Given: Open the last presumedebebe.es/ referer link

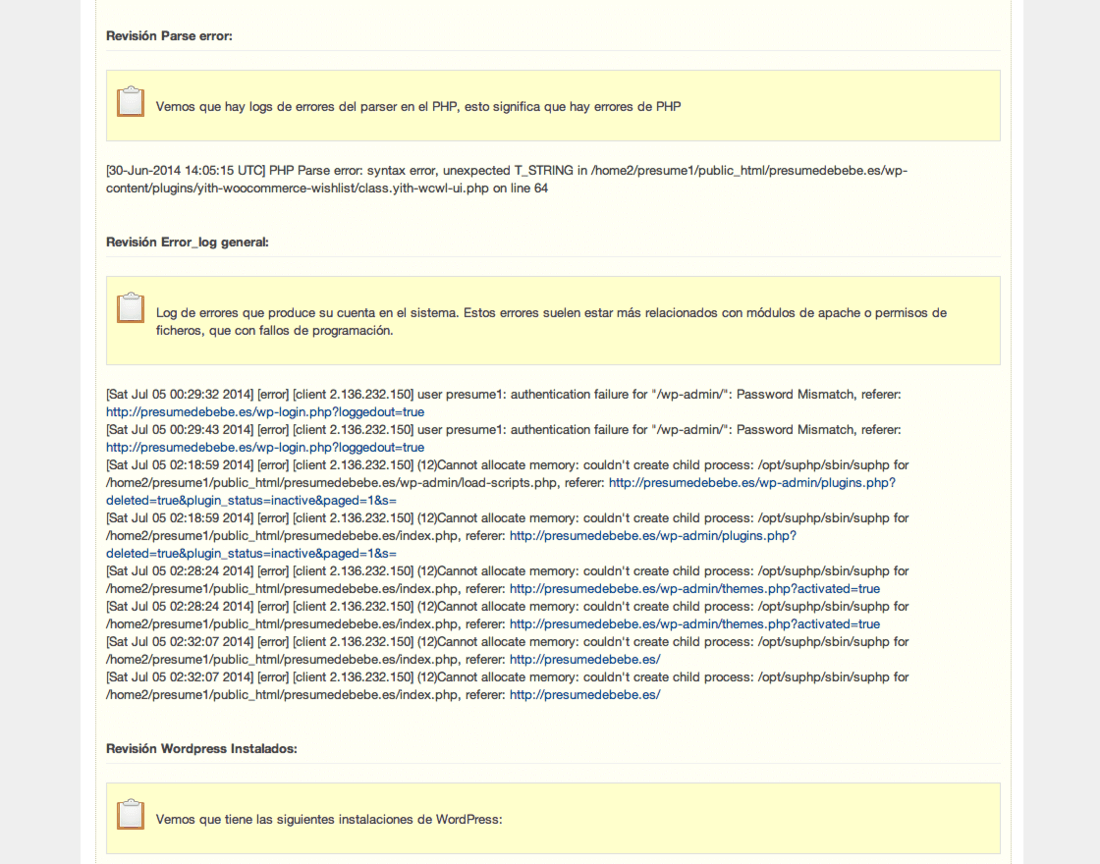Looking at the screenshot, I should coord(585,695).
